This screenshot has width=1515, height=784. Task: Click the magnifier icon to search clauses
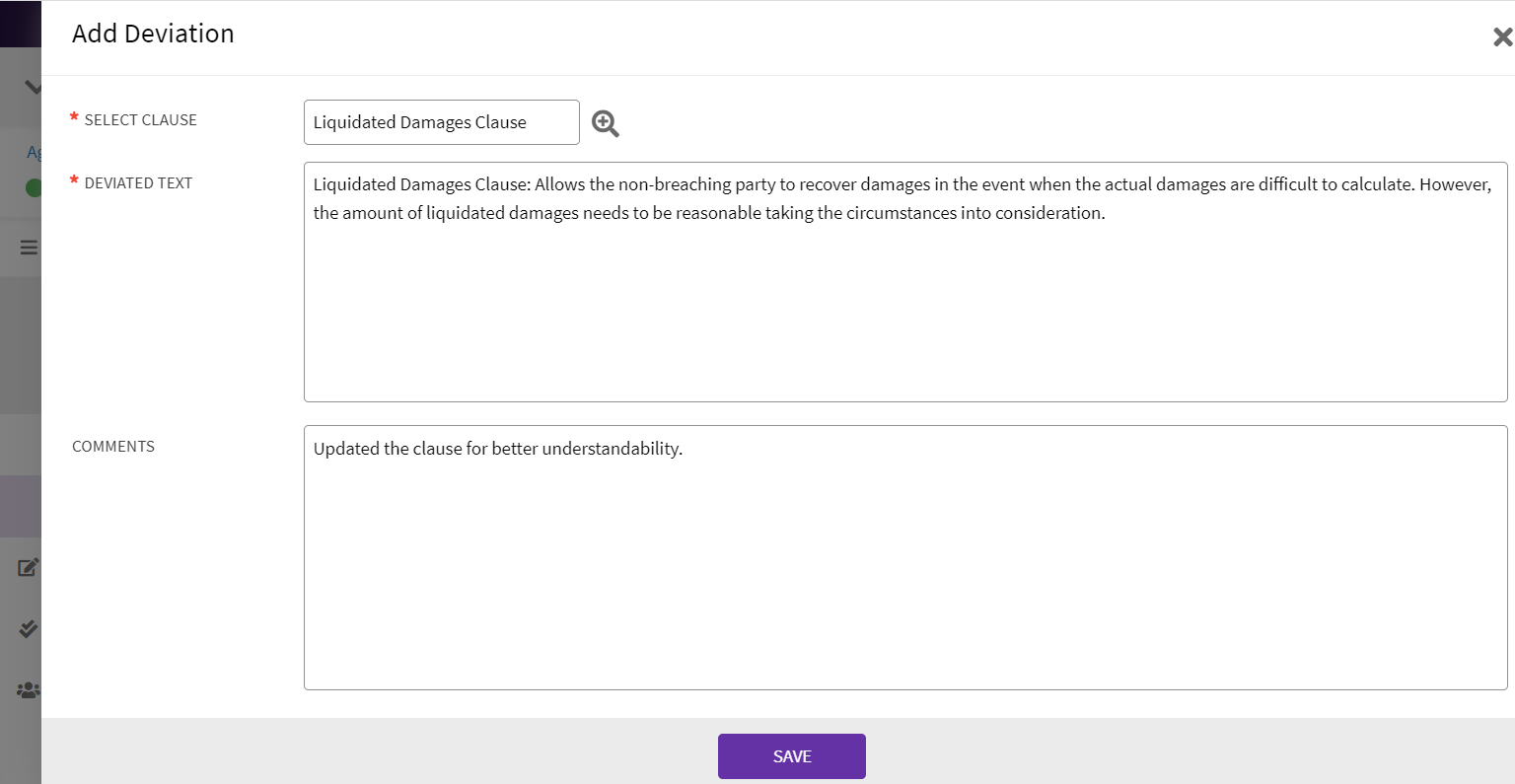click(x=605, y=123)
